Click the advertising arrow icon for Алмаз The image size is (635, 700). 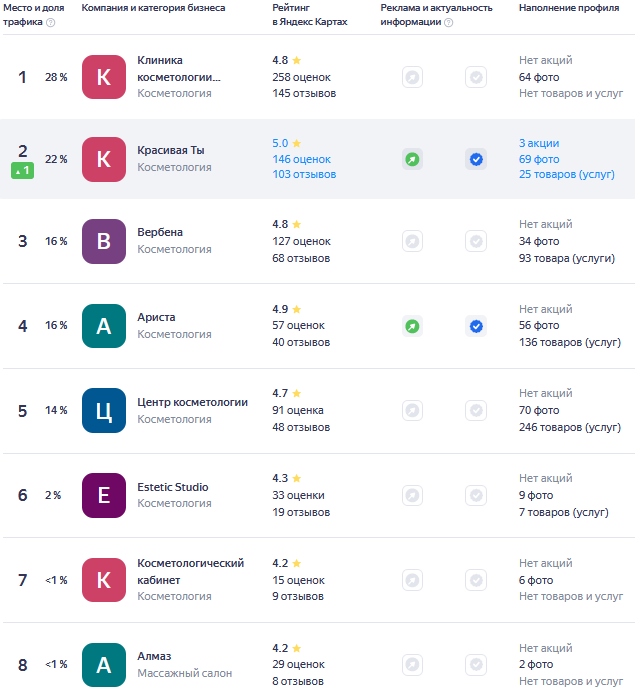coord(412,665)
